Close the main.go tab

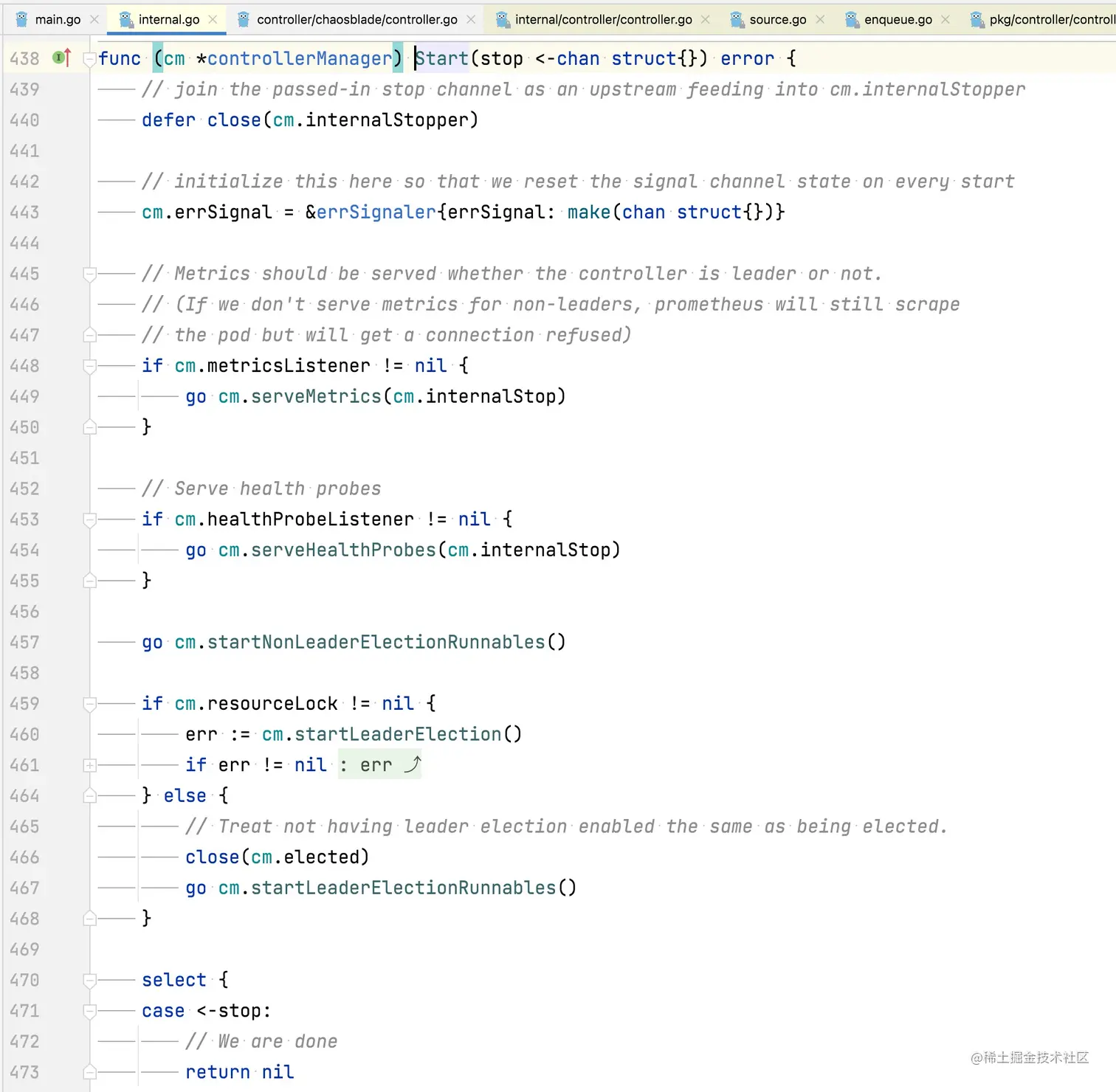[x=94, y=19]
